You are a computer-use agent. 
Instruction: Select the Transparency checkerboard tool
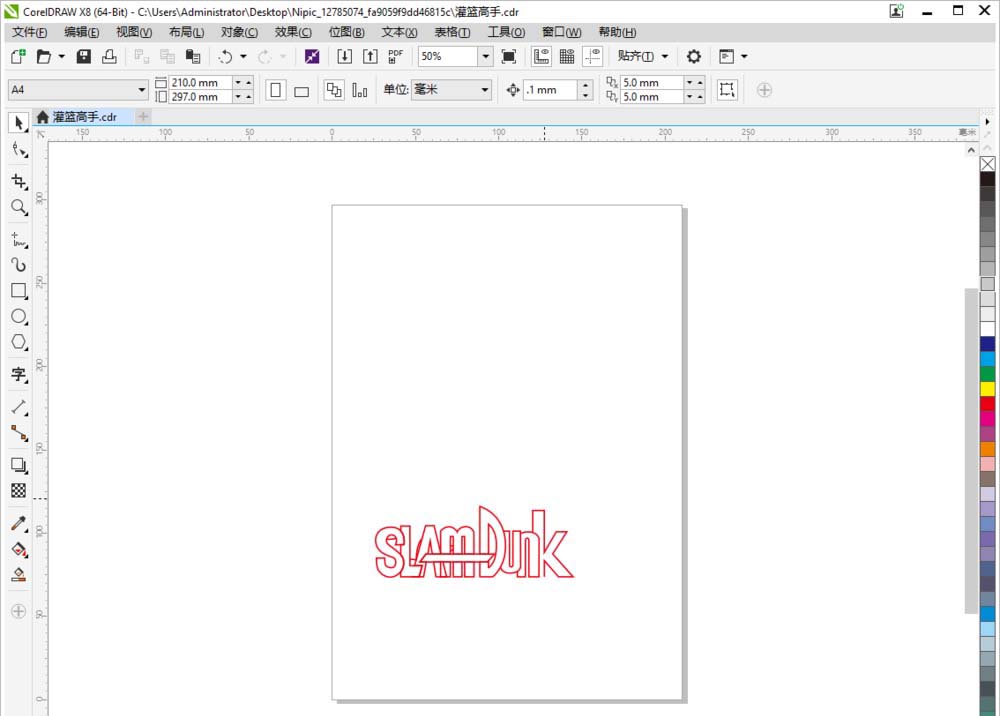pos(18,490)
